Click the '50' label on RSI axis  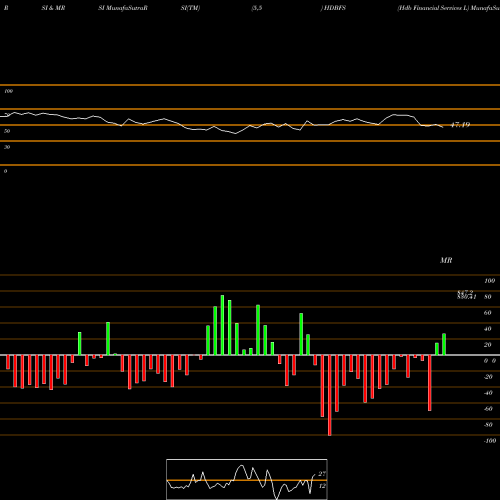[7, 131]
